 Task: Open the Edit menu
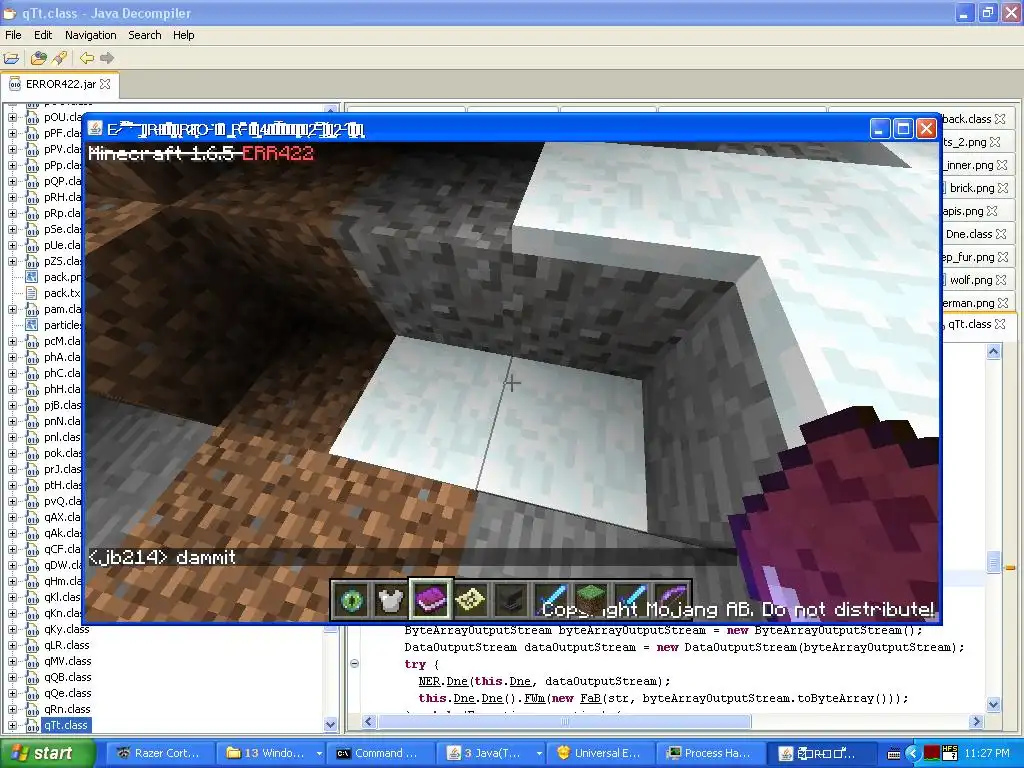[x=43, y=35]
